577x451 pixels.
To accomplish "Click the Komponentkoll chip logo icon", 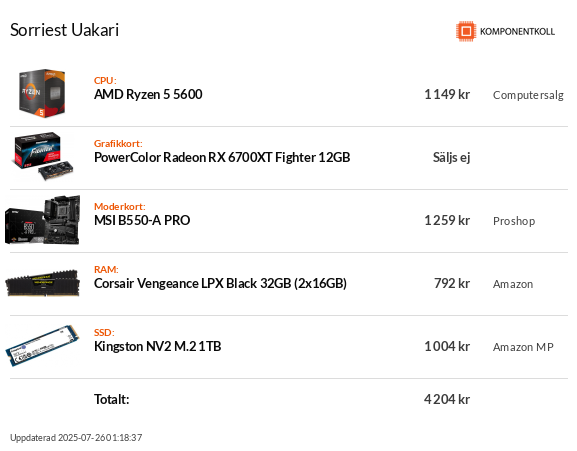I will coord(466,31).
